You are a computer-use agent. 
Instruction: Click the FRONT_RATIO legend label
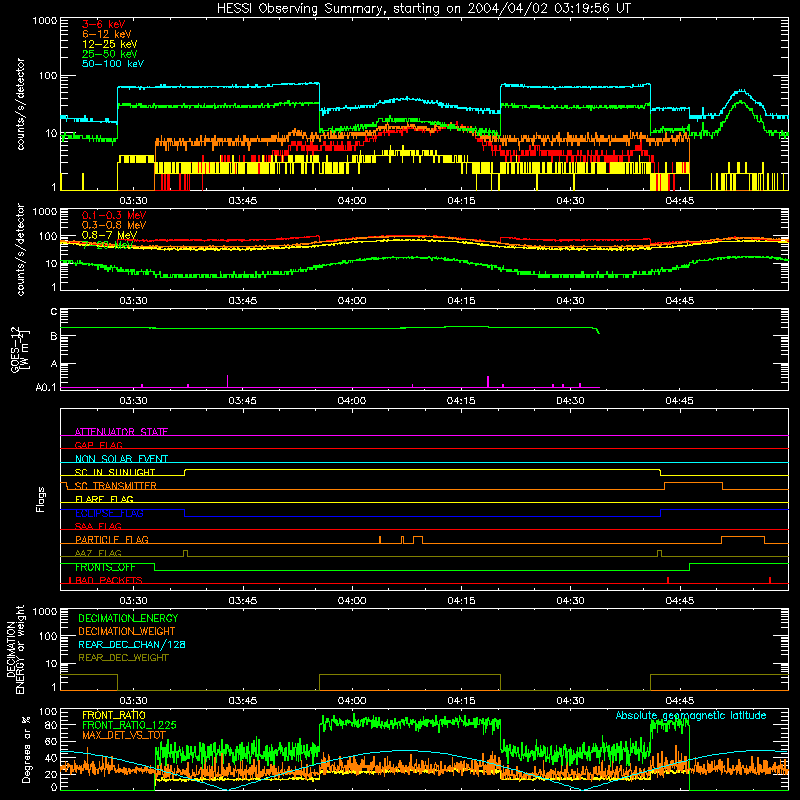pyautogui.click(x=114, y=715)
